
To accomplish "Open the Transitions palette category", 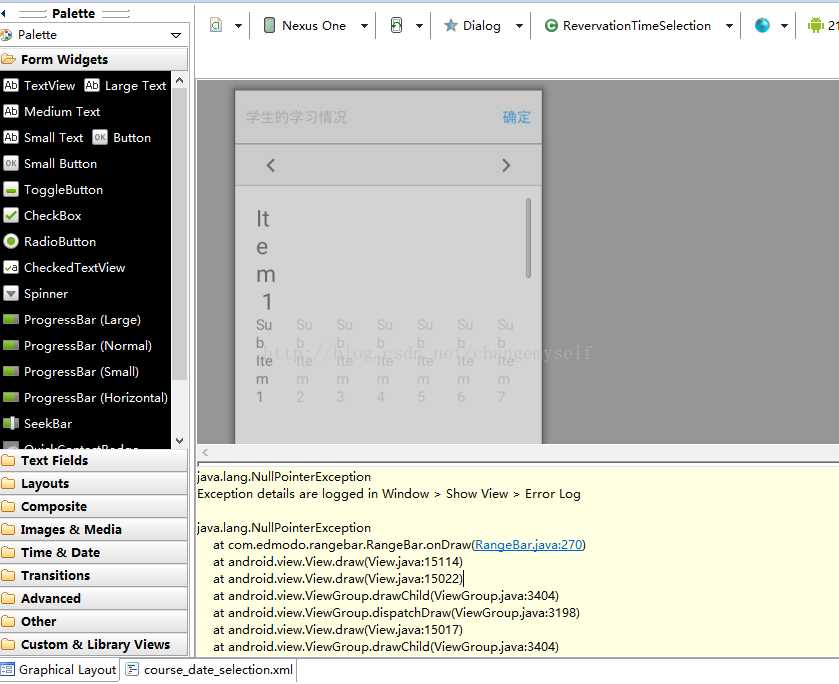I will (94, 575).
